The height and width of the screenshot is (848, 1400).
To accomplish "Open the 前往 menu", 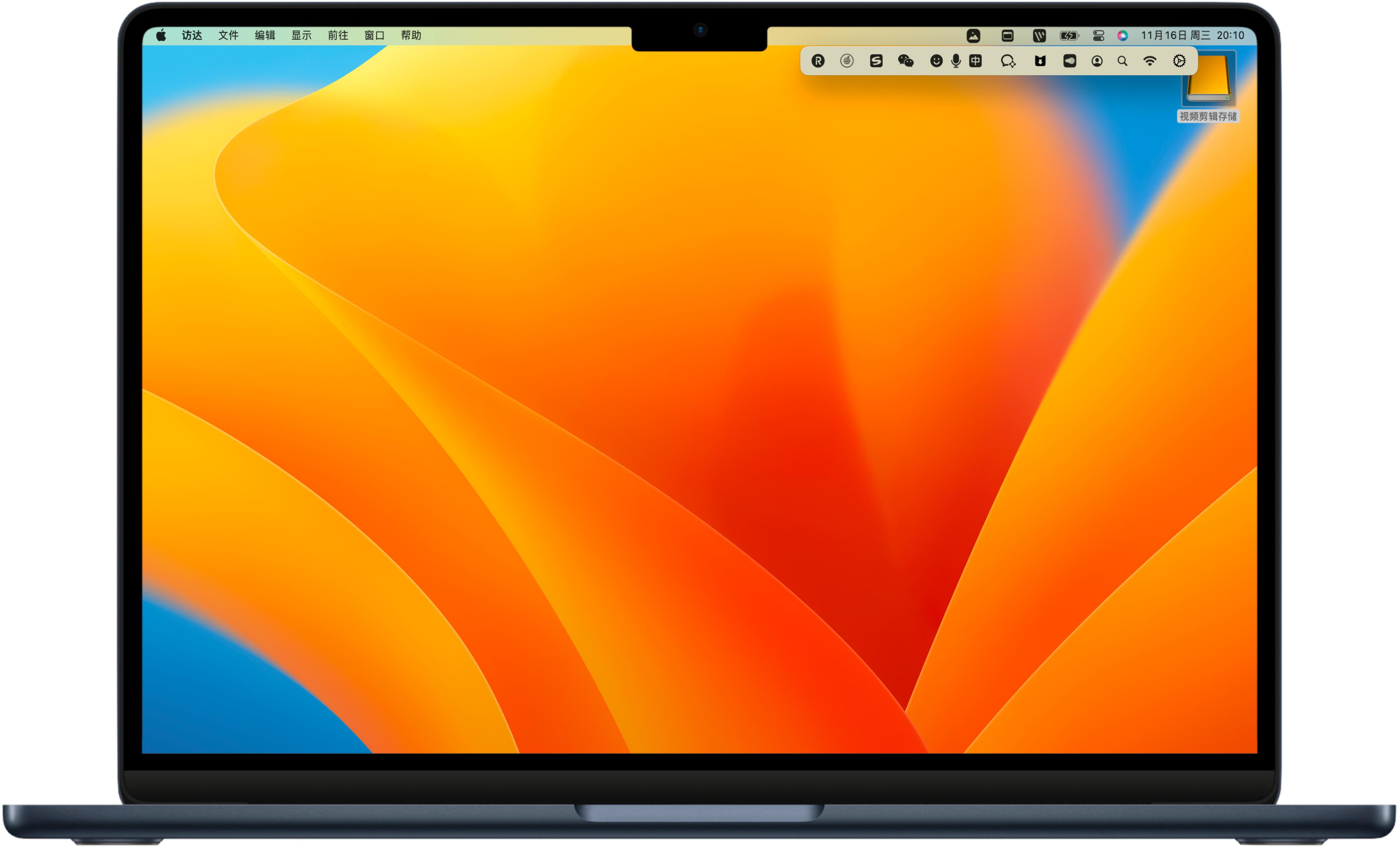I will [x=337, y=35].
